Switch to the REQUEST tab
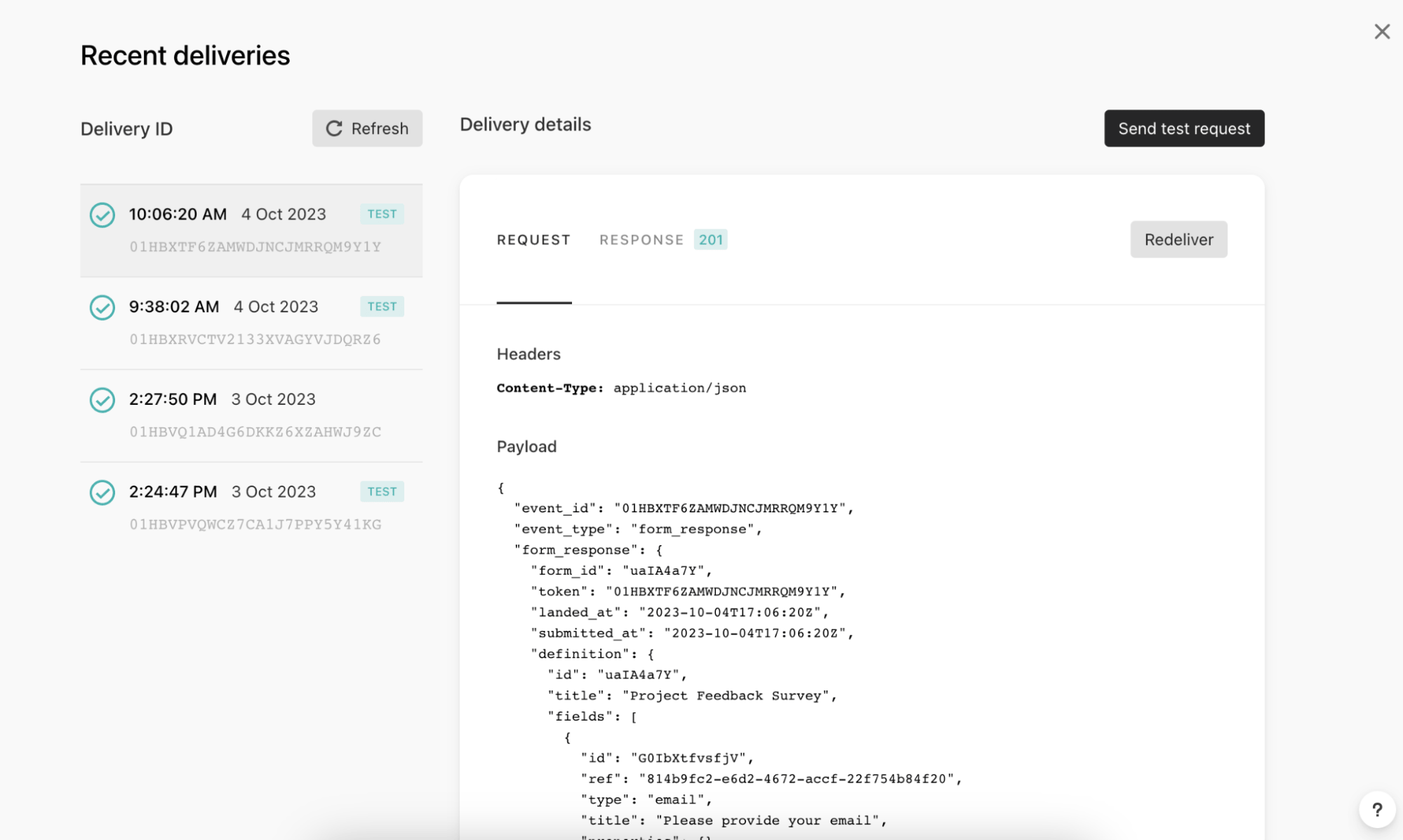Viewport: 1403px width, 840px height. (x=533, y=240)
